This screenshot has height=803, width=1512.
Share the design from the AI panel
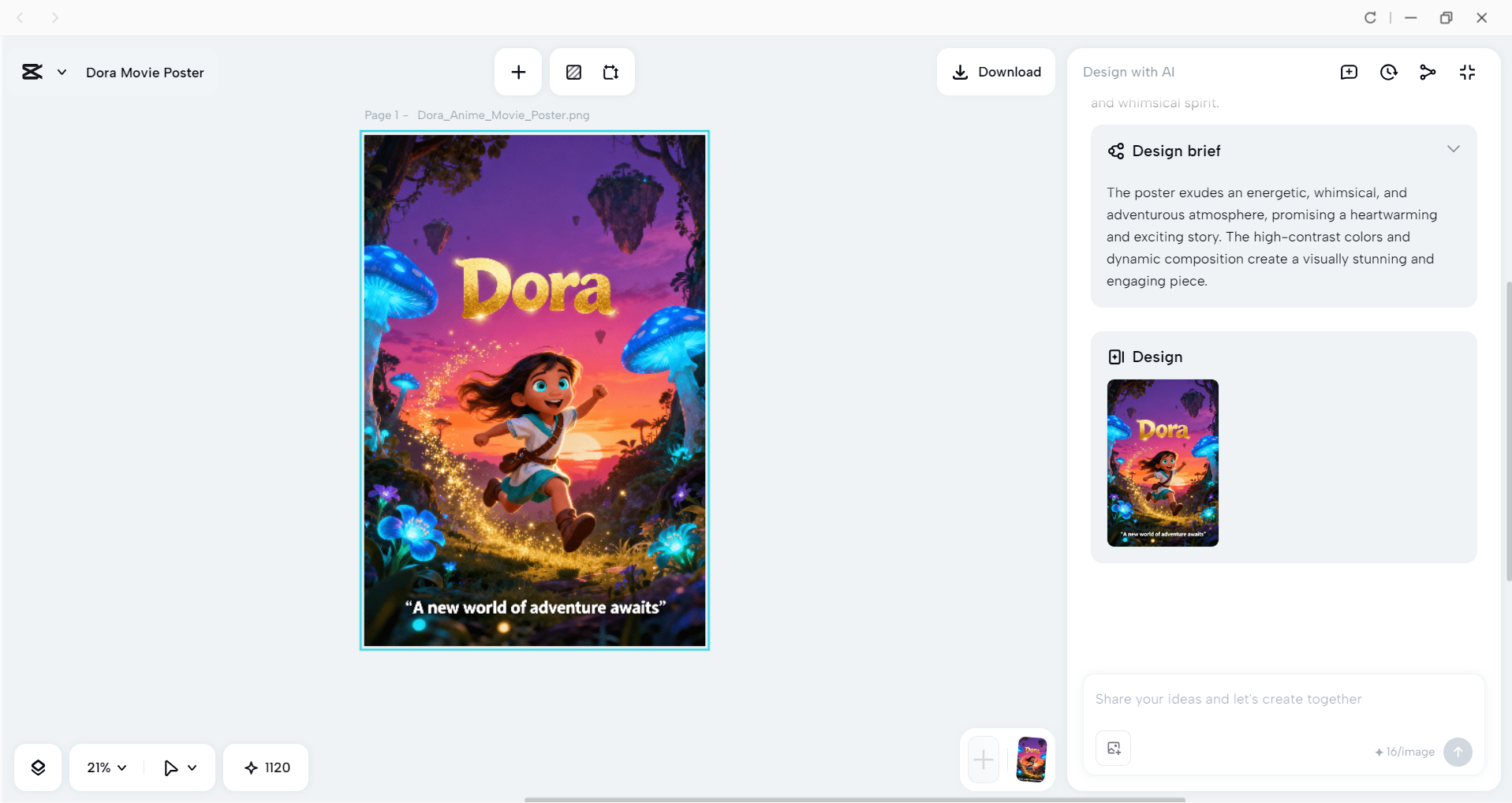1428,72
